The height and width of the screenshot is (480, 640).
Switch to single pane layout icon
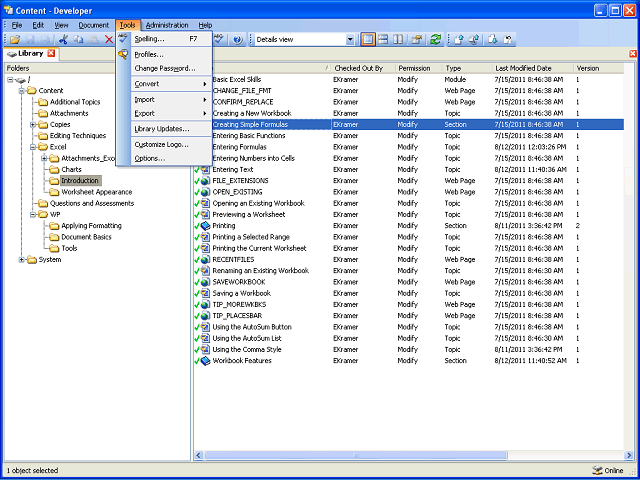tap(368, 40)
